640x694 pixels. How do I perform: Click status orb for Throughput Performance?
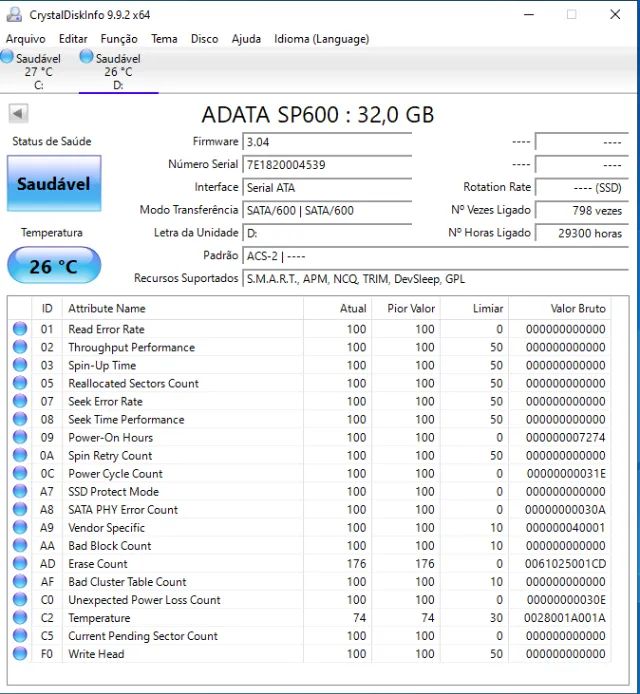(20, 347)
